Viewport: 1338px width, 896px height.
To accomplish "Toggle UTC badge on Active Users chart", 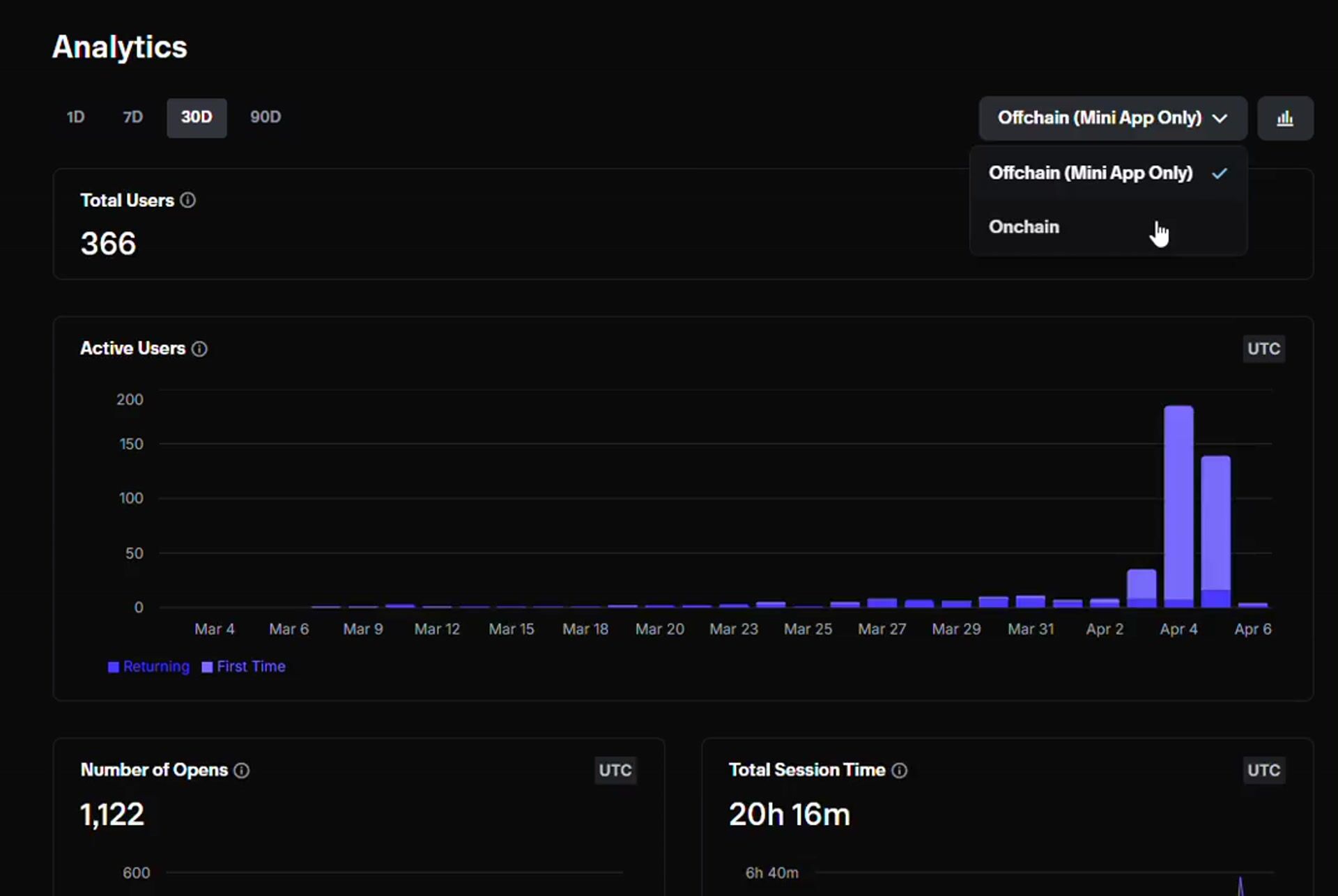I will pos(1263,349).
